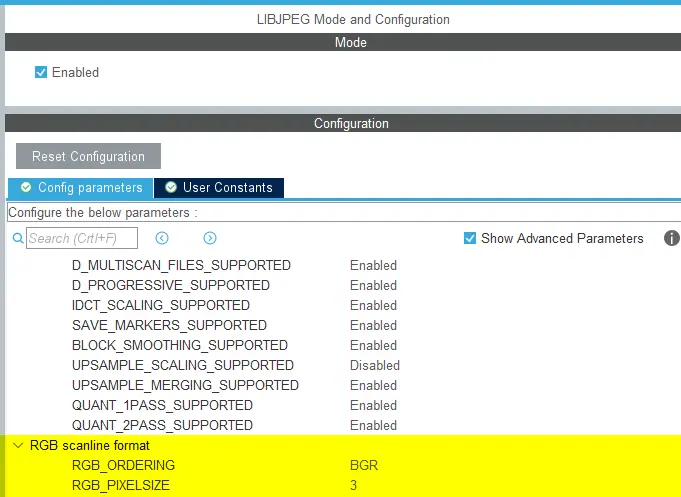Edit the RGB_PIXELSIZE value 3
This screenshot has width=681, height=497.
[354, 485]
